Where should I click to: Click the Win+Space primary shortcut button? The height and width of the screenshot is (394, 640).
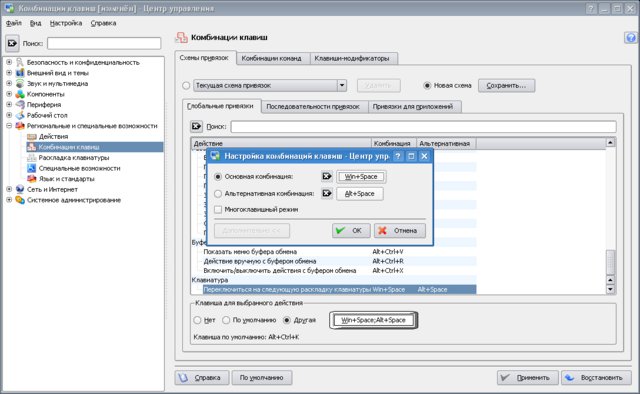click(361, 177)
